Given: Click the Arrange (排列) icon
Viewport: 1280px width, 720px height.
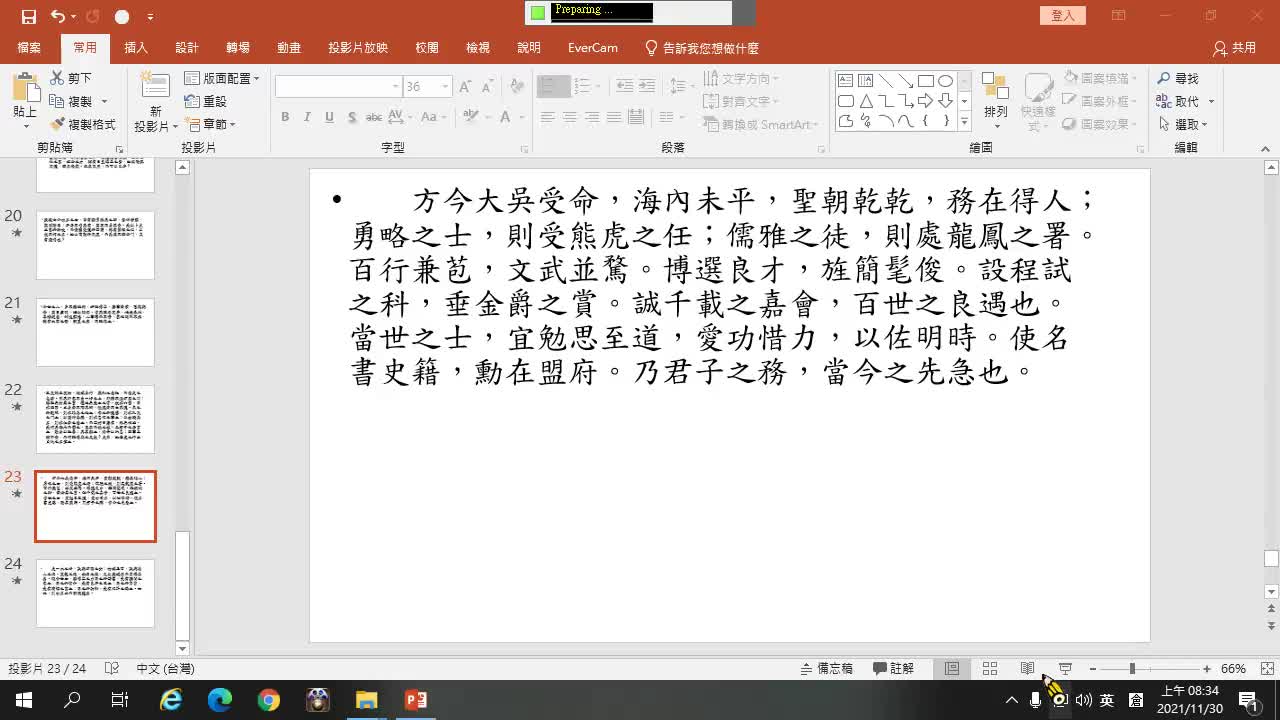Looking at the screenshot, I should point(995,86).
